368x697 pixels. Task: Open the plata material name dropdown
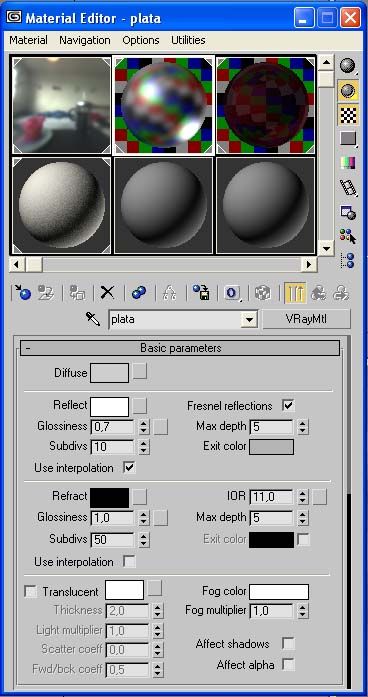pyautogui.click(x=250, y=319)
